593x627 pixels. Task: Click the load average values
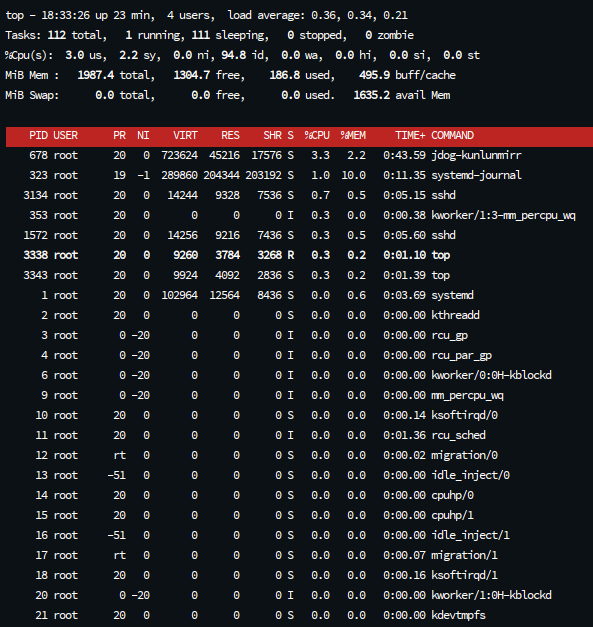(x=359, y=15)
